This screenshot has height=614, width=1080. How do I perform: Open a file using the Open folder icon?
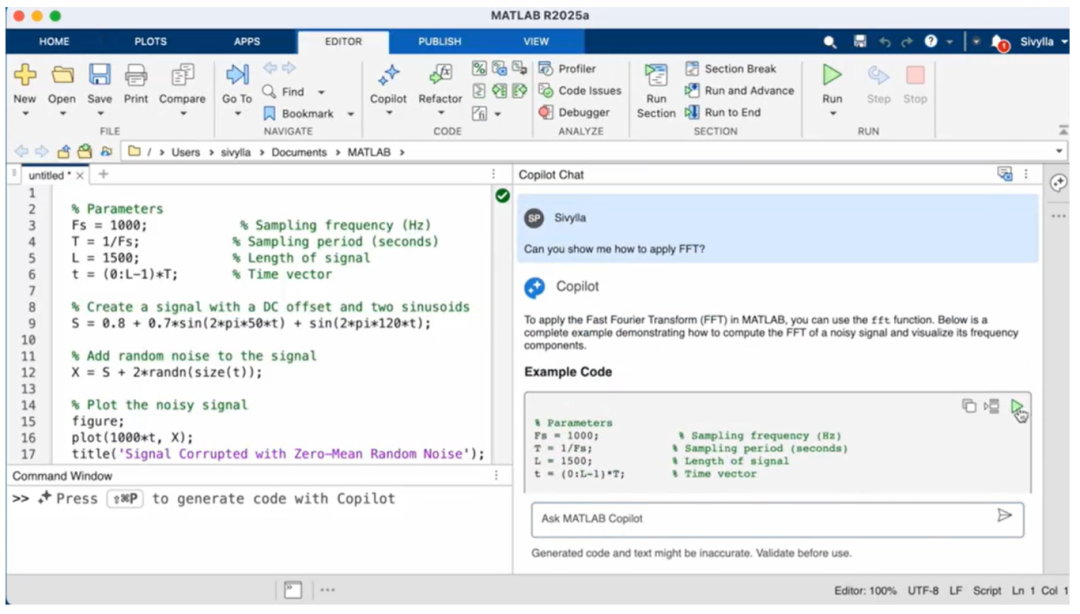click(62, 75)
